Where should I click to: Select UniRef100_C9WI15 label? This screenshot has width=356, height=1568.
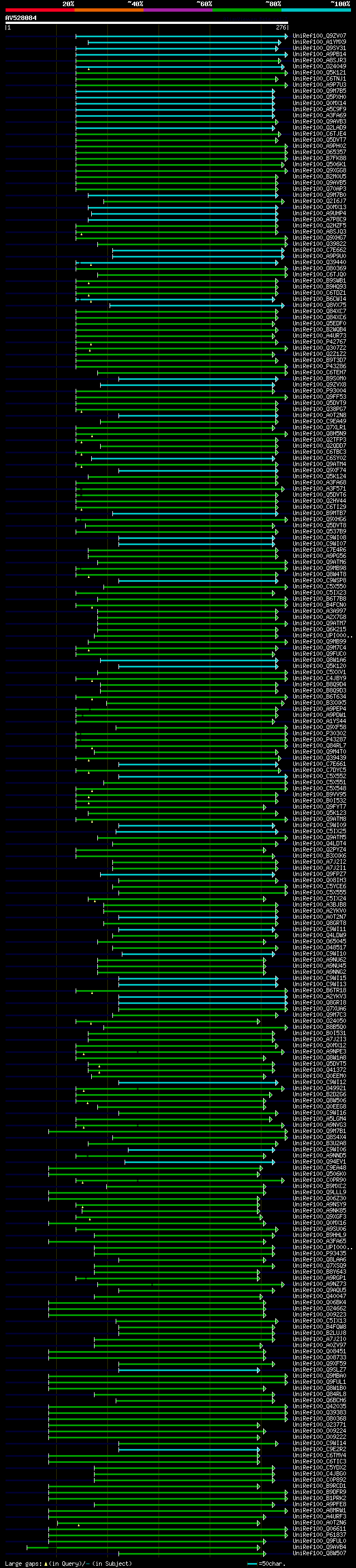(x=319, y=977)
